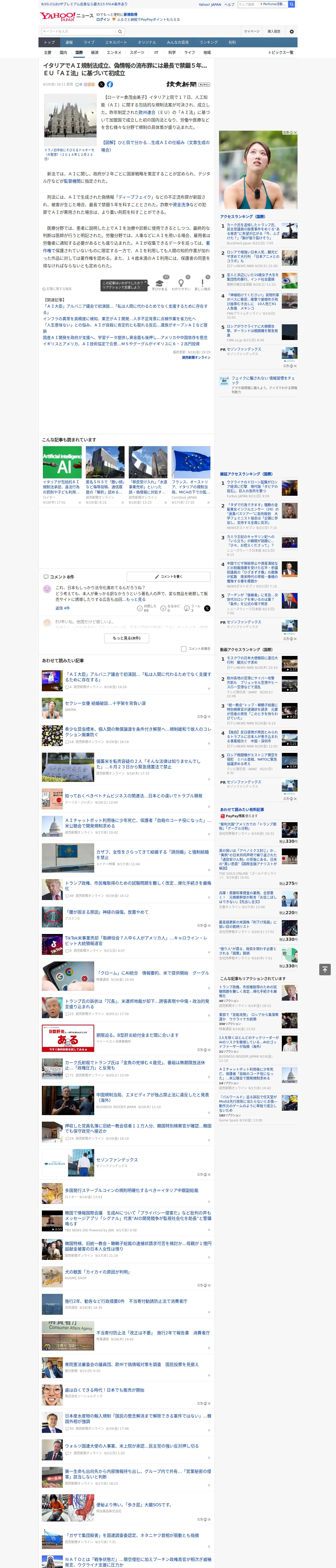Open ranking item 2 ロシアで極強い日本人気 article
This screenshot has height=1568, width=336.
tap(253, 257)
